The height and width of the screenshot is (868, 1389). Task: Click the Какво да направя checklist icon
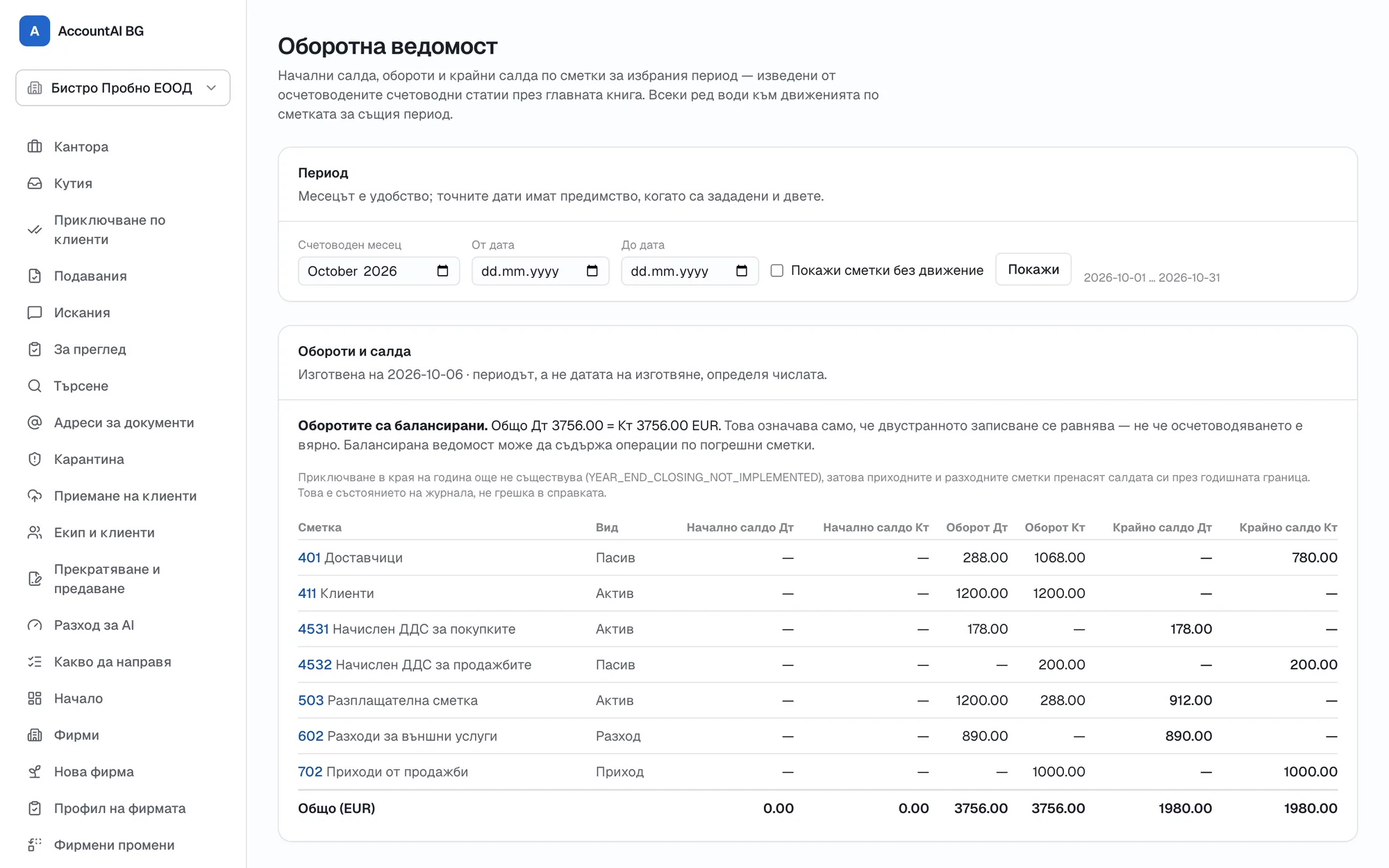click(35, 662)
